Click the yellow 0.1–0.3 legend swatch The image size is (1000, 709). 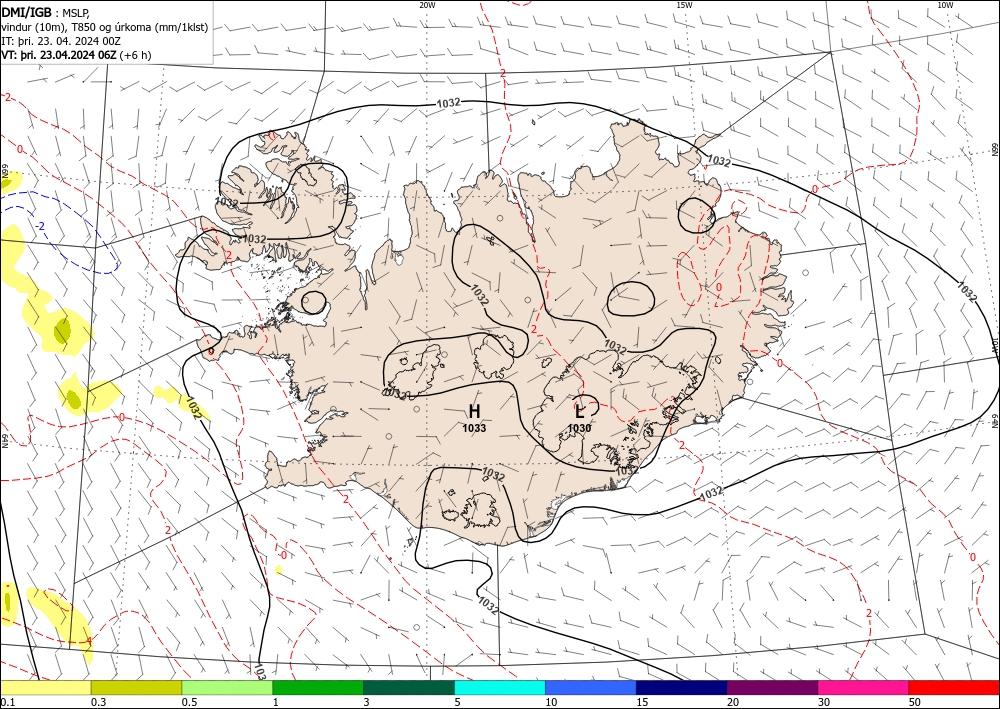click(x=45, y=687)
